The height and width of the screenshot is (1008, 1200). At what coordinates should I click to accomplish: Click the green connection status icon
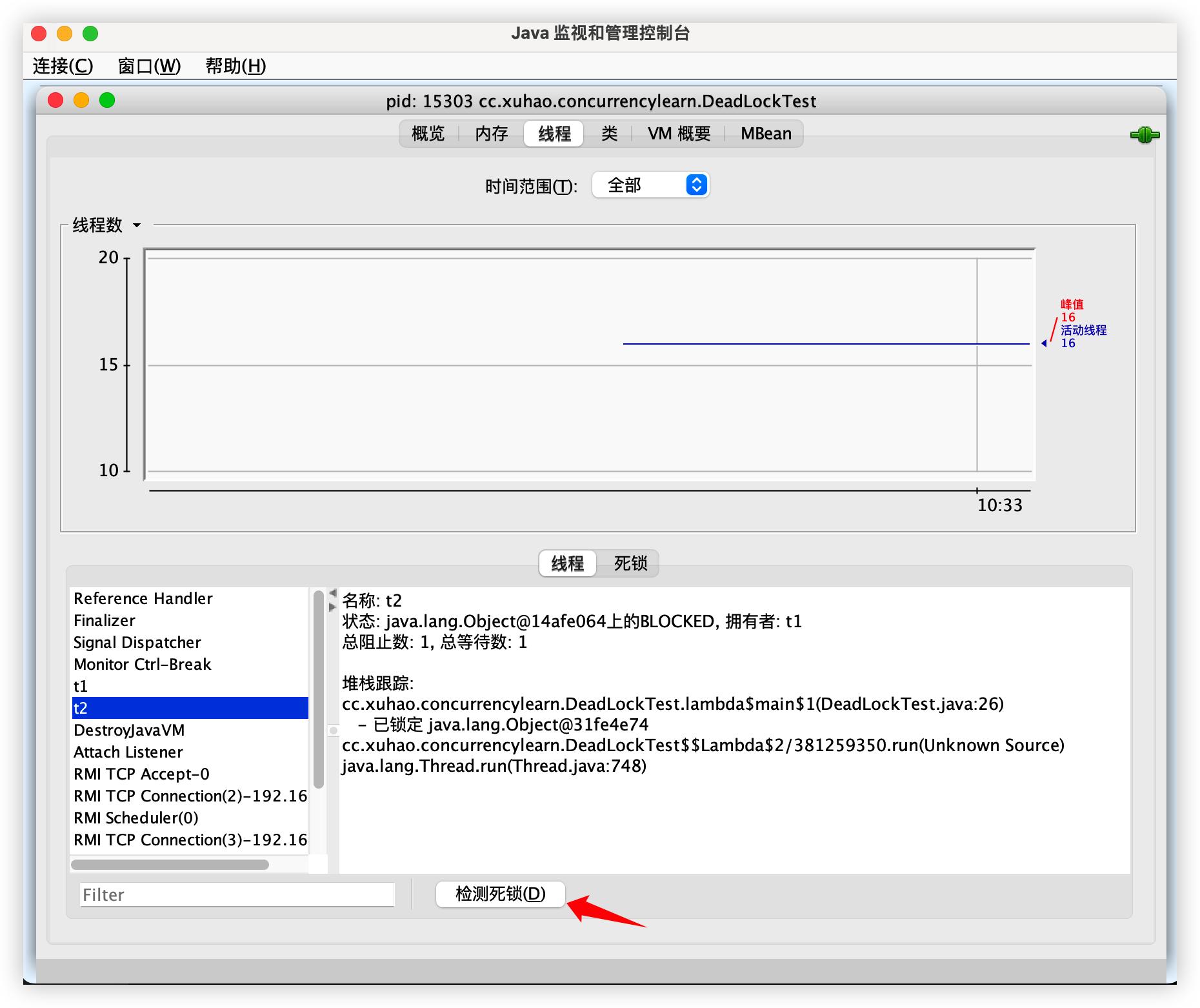[x=1145, y=135]
